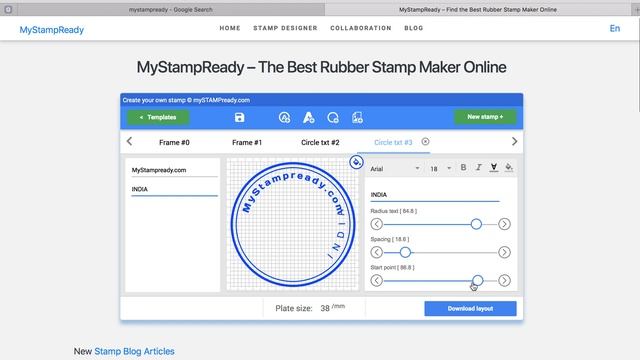
Task: Select the Circle txt #3 tab
Action: click(393, 142)
